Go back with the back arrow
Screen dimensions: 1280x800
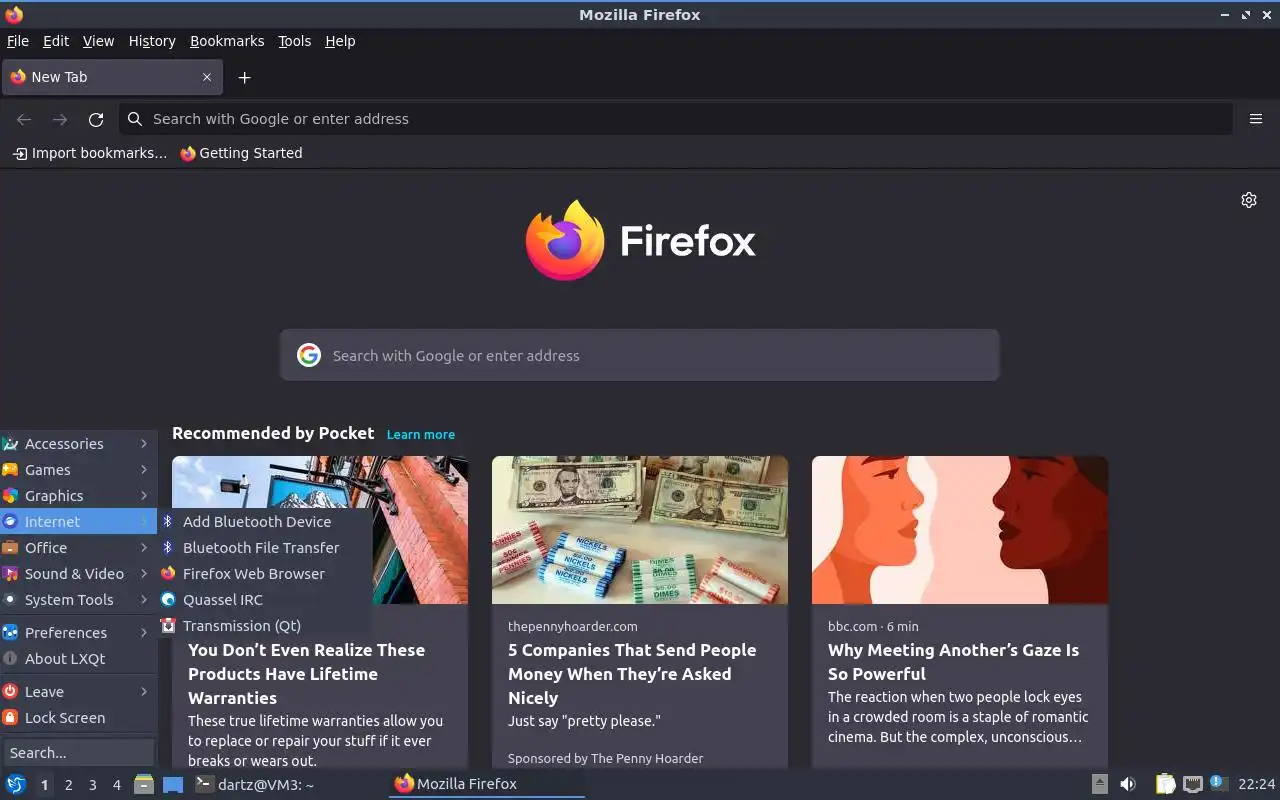(x=24, y=119)
